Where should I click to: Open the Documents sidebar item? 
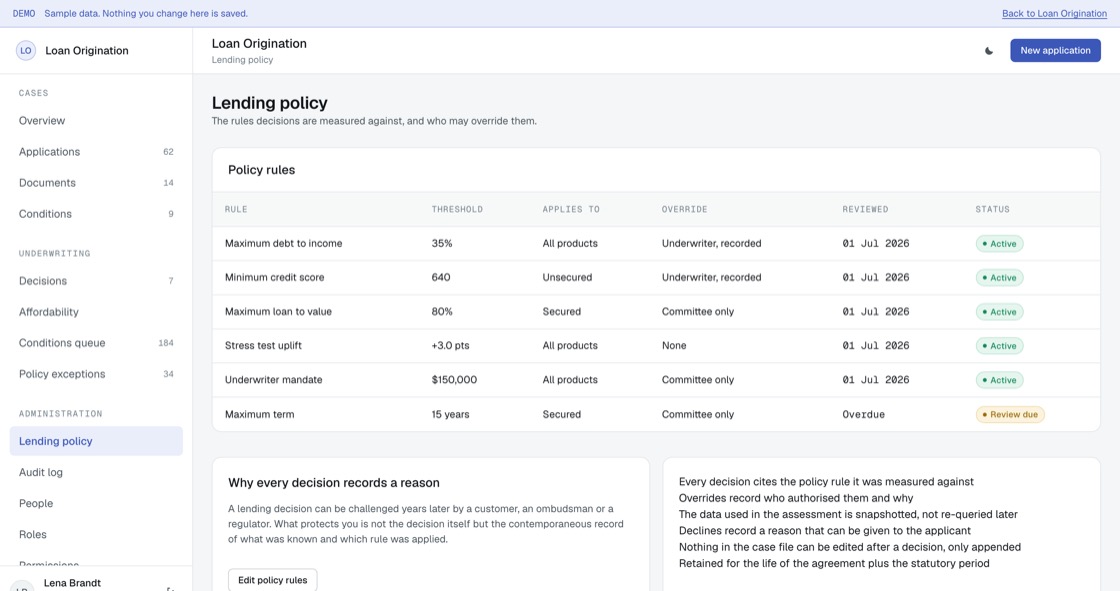pos(96,183)
